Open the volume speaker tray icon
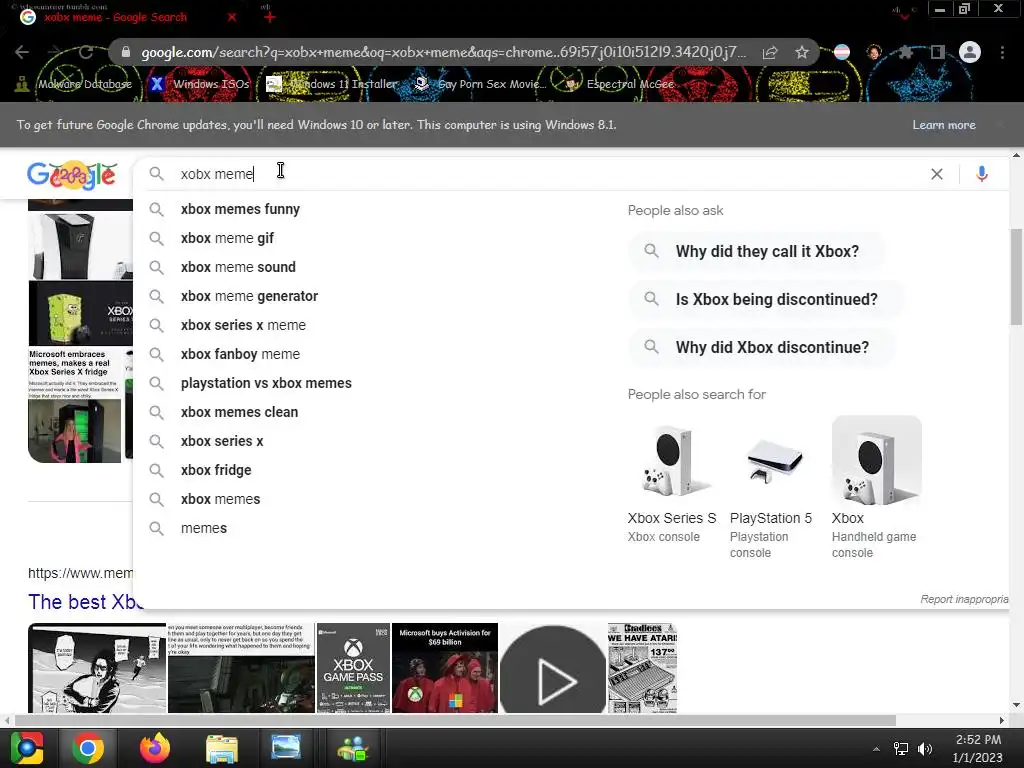 pos(925,749)
